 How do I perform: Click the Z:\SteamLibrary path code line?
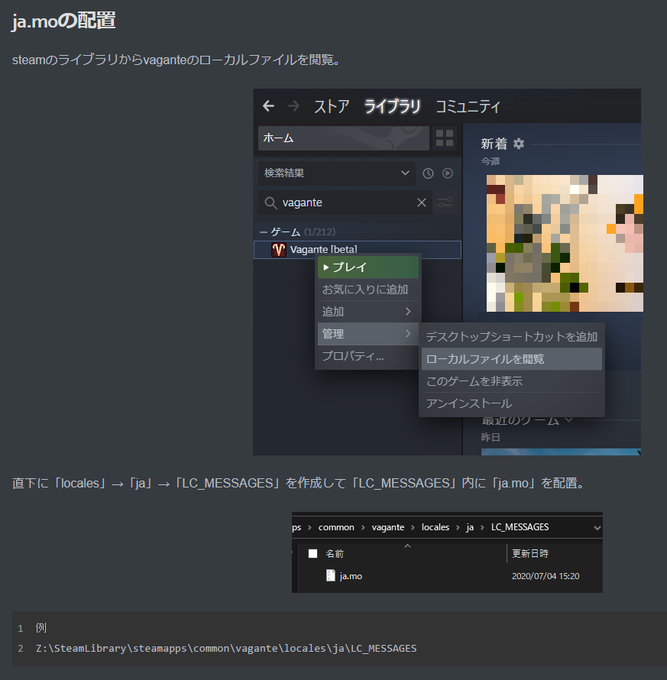point(226,648)
